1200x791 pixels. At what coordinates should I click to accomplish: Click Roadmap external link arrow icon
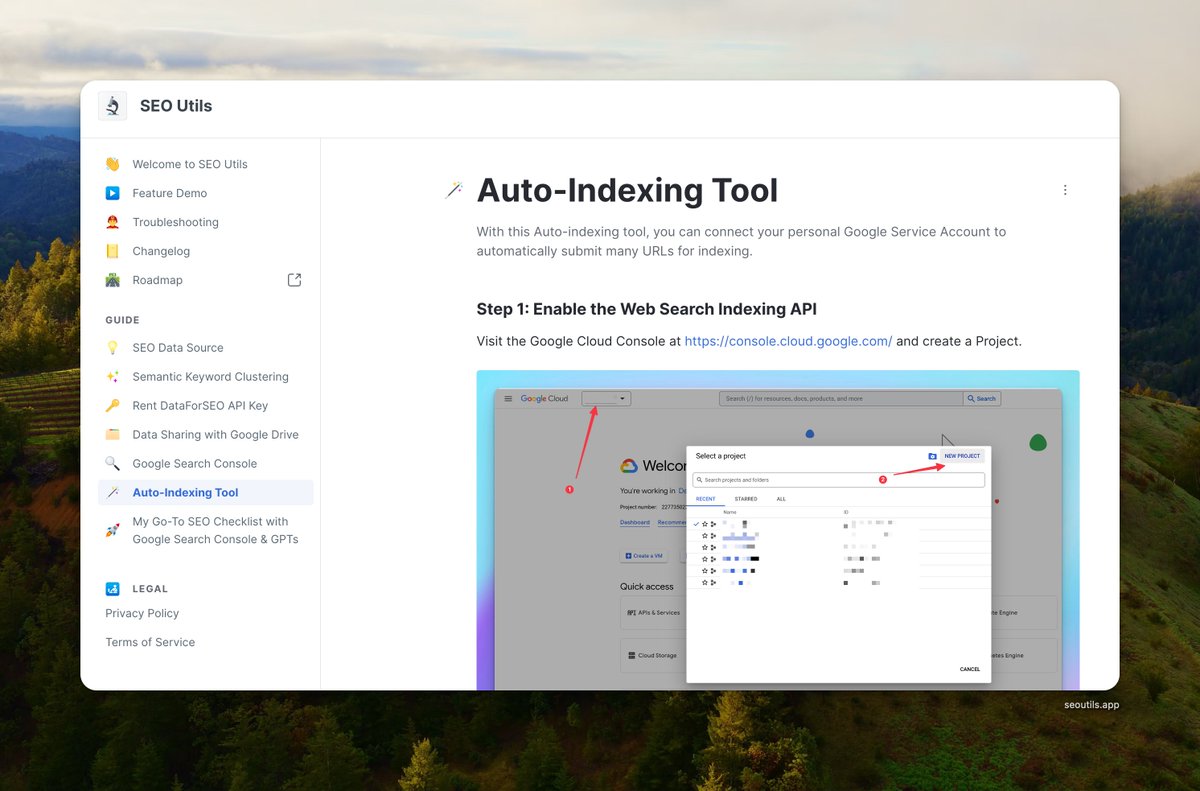pos(294,280)
